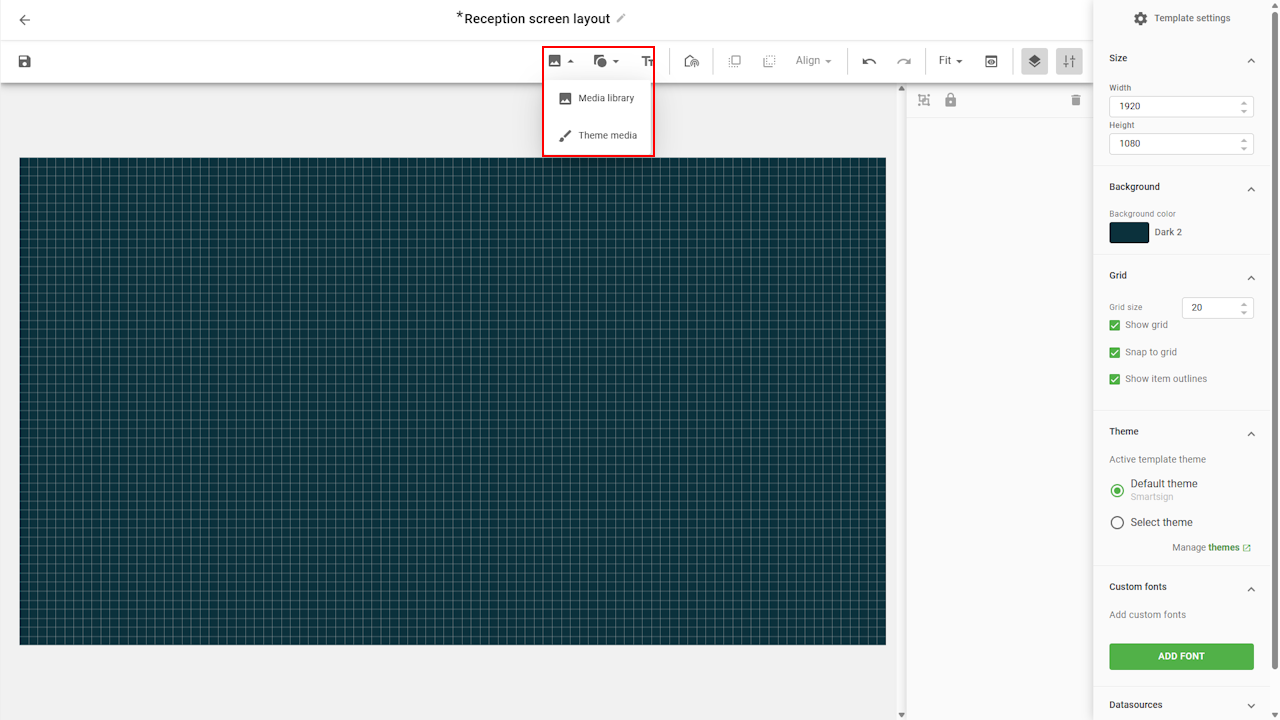
Task: Select the text tool icon
Action: pyautogui.click(x=647, y=61)
